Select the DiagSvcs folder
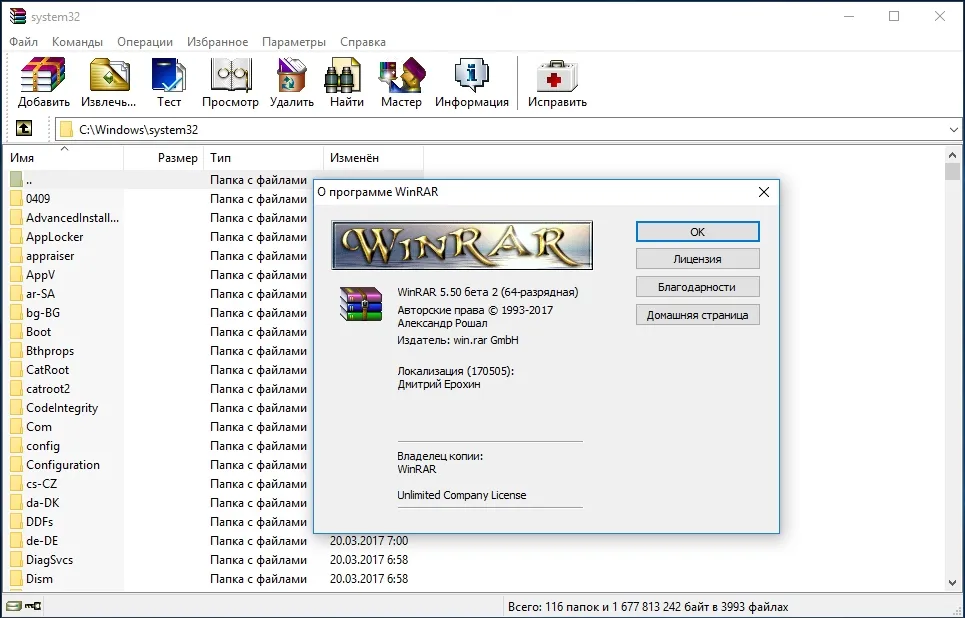 (x=49, y=560)
